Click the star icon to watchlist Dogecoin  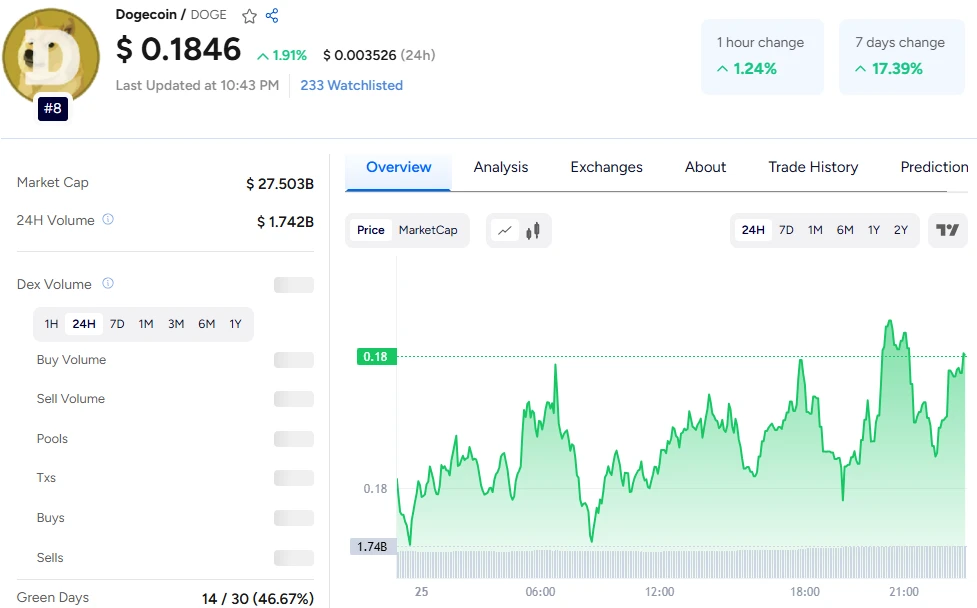pos(249,16)
